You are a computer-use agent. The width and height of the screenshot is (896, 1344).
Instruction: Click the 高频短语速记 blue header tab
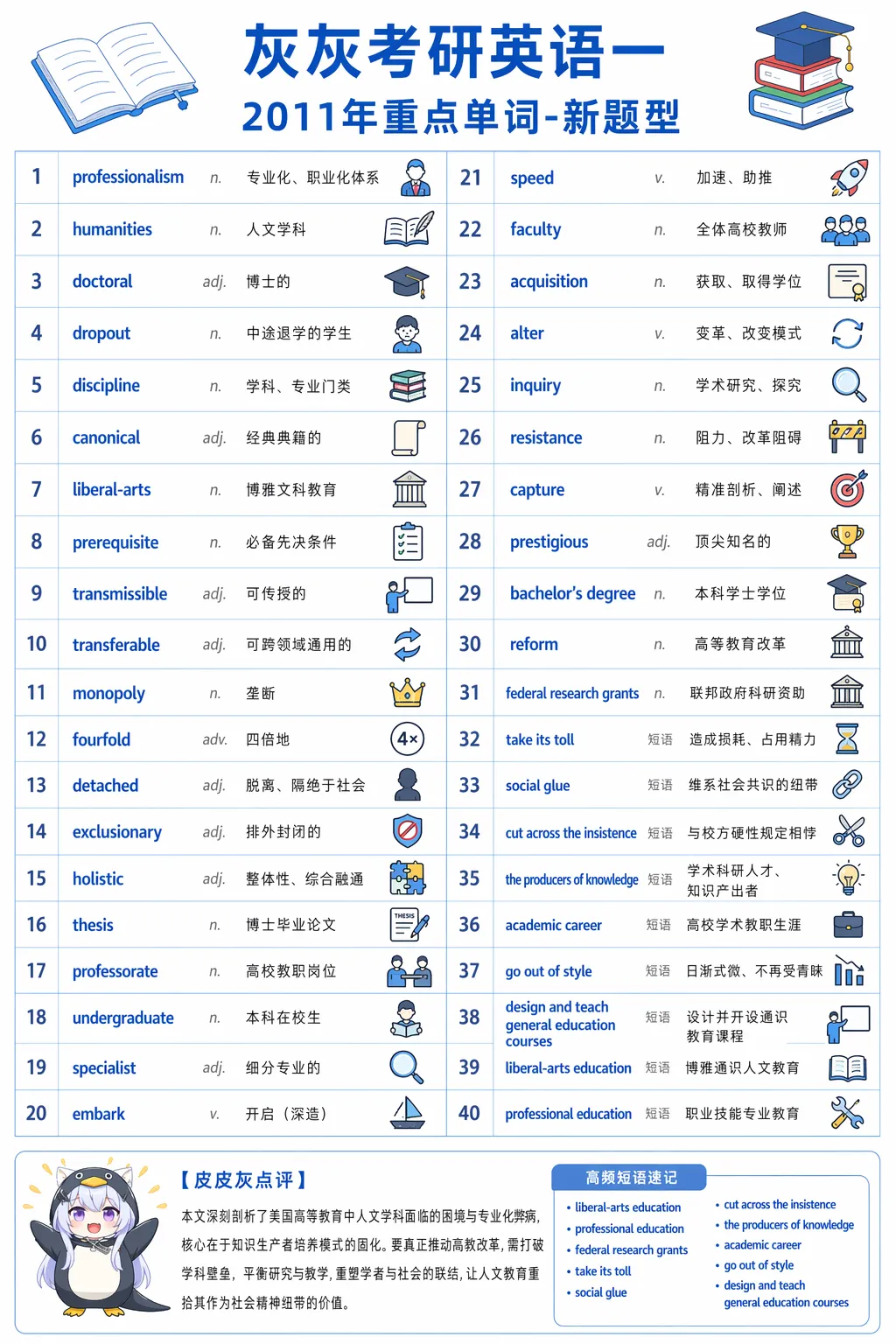point(630,1178)
